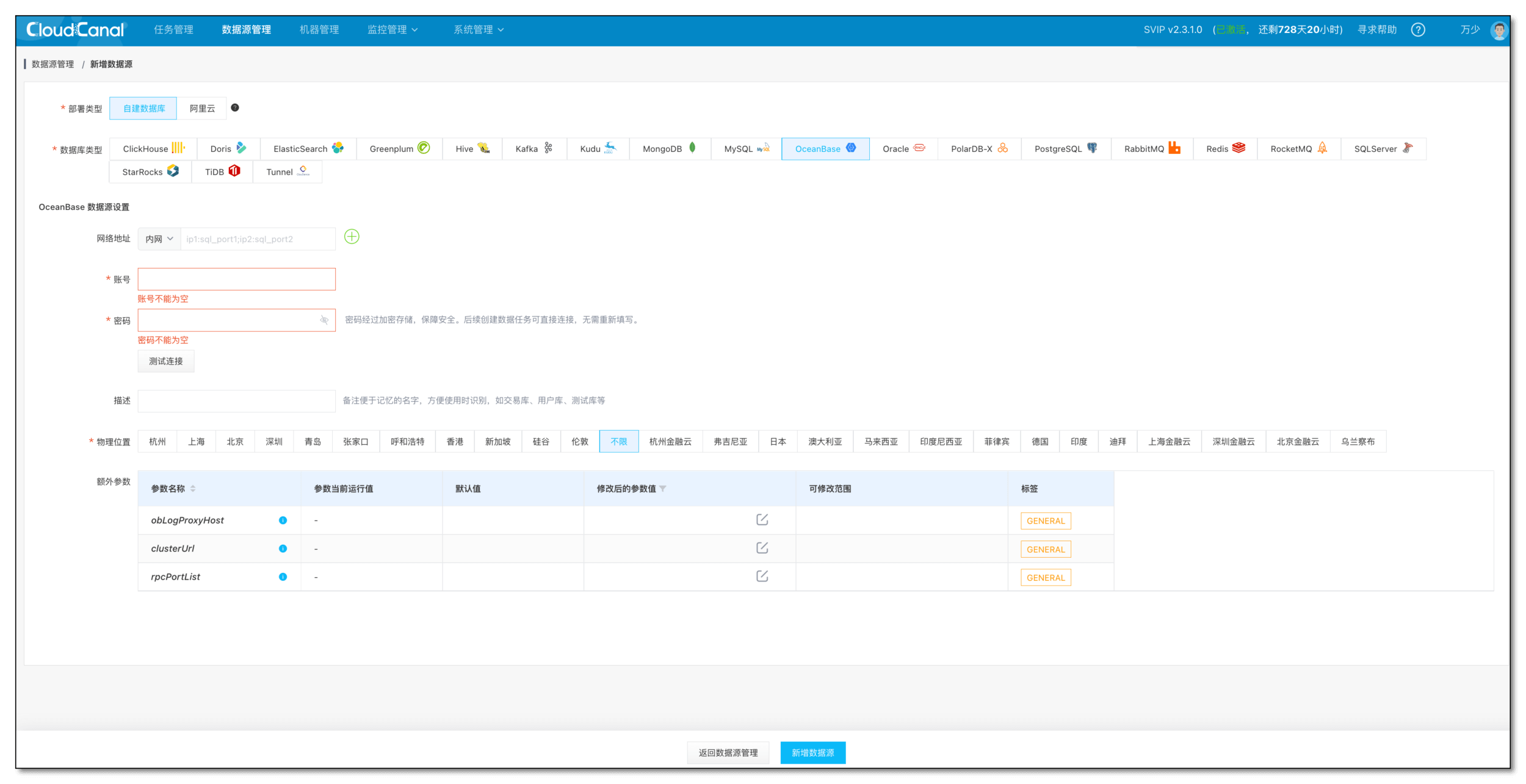This screenshot has width=1526, height=784.
Task: Click the 新增数据源 submit button
Action: [x=813, y=752]
